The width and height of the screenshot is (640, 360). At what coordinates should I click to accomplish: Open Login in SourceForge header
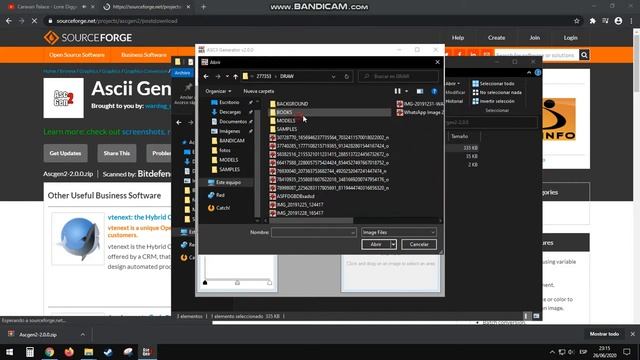[x=571, y=38]
